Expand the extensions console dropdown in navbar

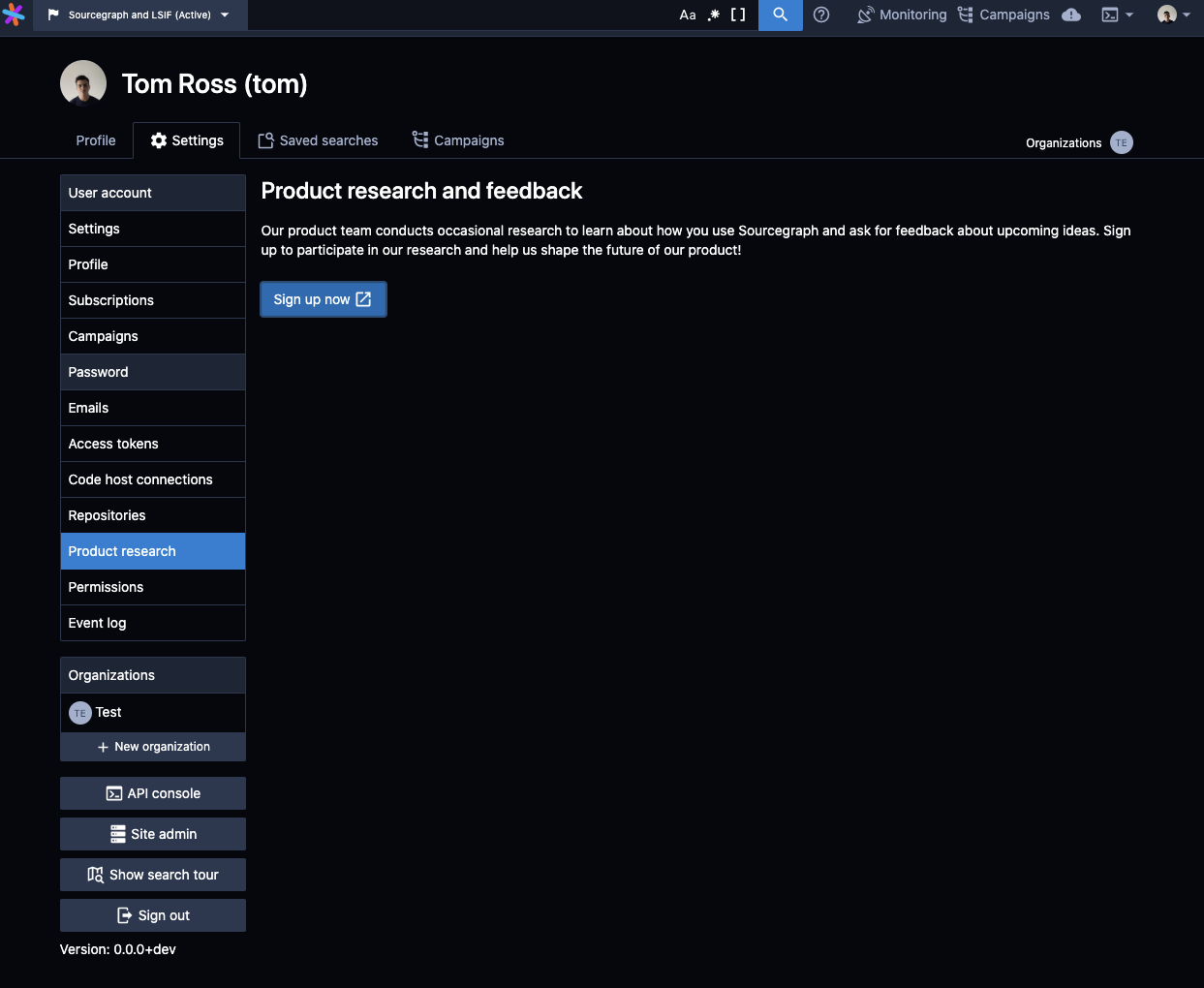[x=1117, y=15]
